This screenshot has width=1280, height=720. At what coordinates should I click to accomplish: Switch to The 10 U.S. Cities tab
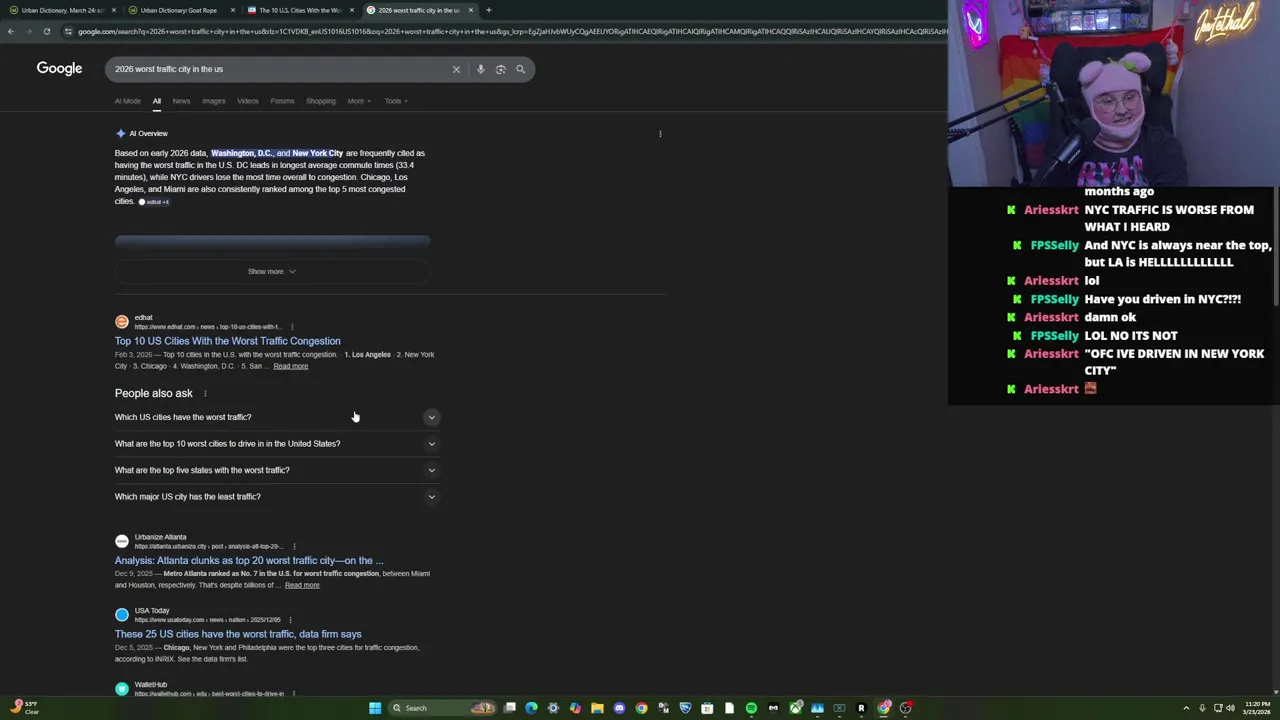(x=298, y=10)
